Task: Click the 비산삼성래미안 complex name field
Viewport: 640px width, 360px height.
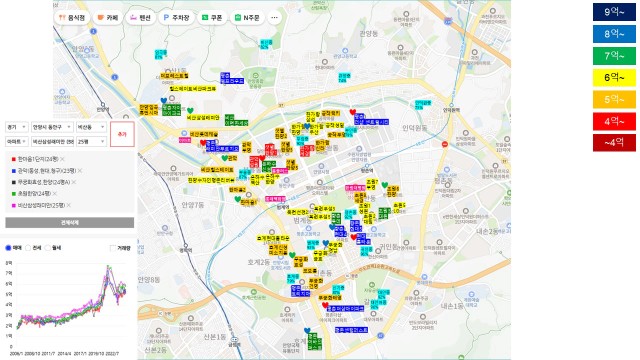Action: (x=52, y=141)
